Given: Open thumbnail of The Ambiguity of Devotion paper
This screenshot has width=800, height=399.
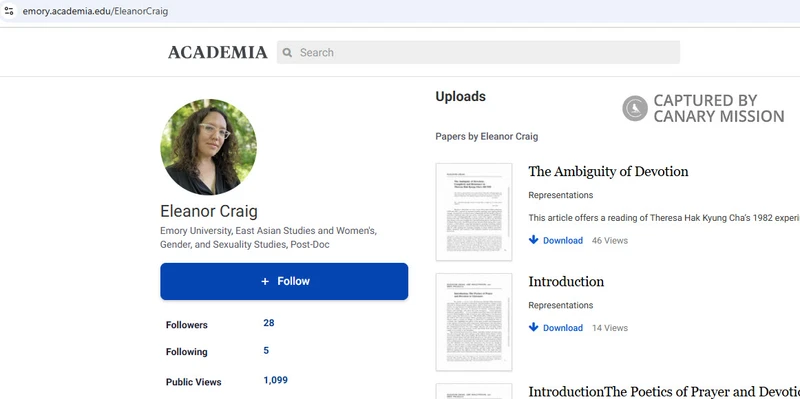Looking at the screenshot, I should coord(474,212).
